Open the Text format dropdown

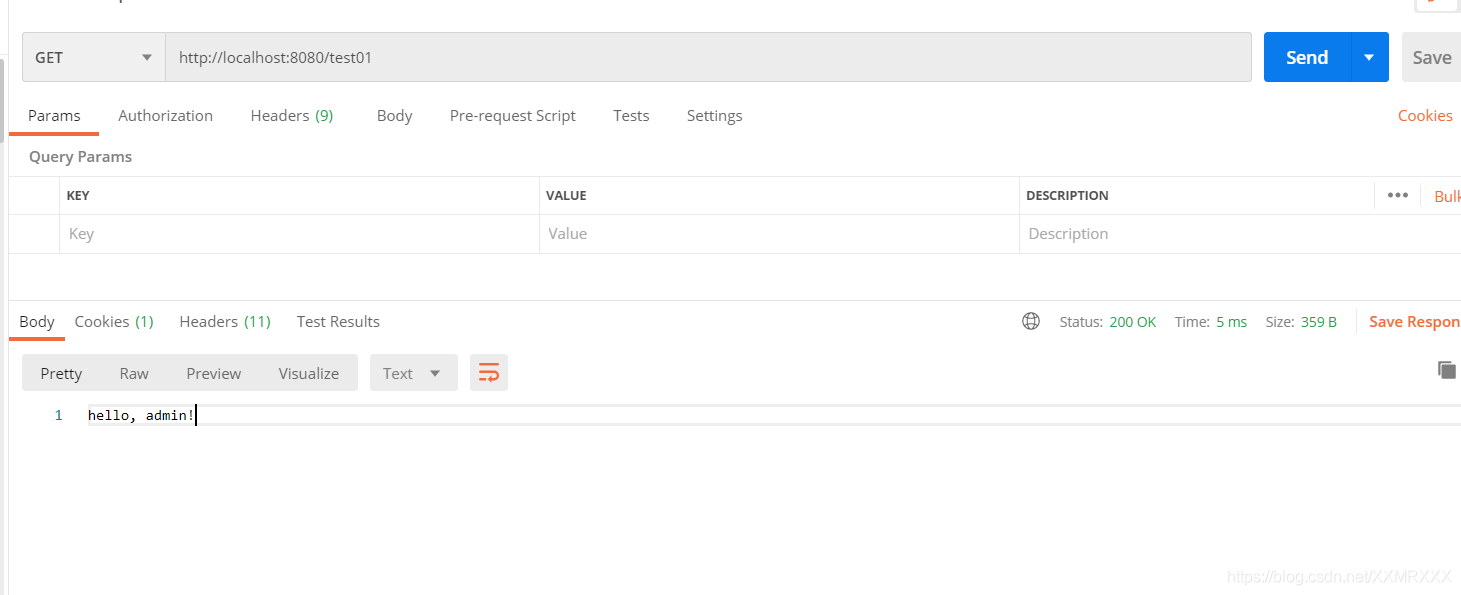click(413, 373)
